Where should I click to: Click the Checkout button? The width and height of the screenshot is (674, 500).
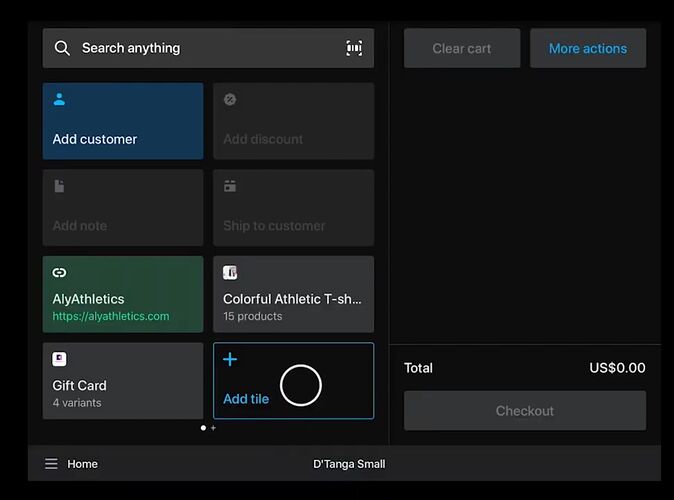524,411
